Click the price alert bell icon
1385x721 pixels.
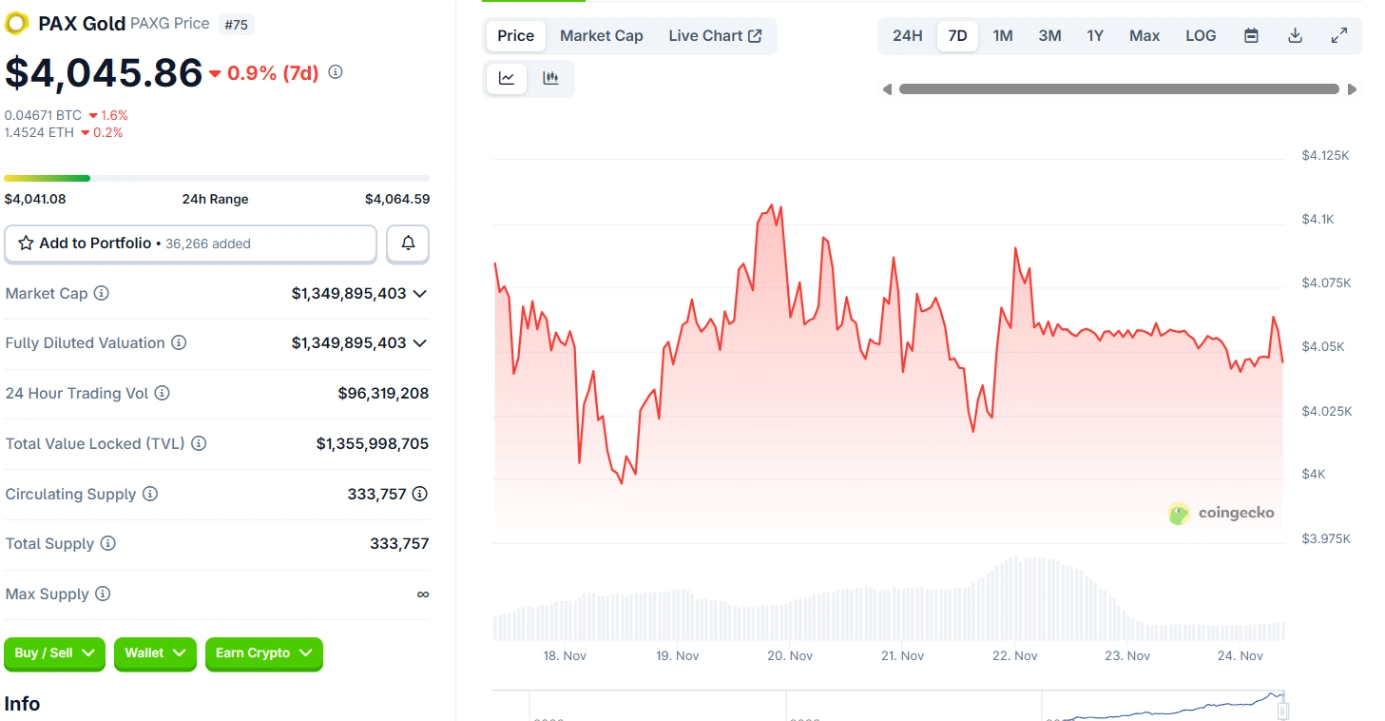coord(408,243)
